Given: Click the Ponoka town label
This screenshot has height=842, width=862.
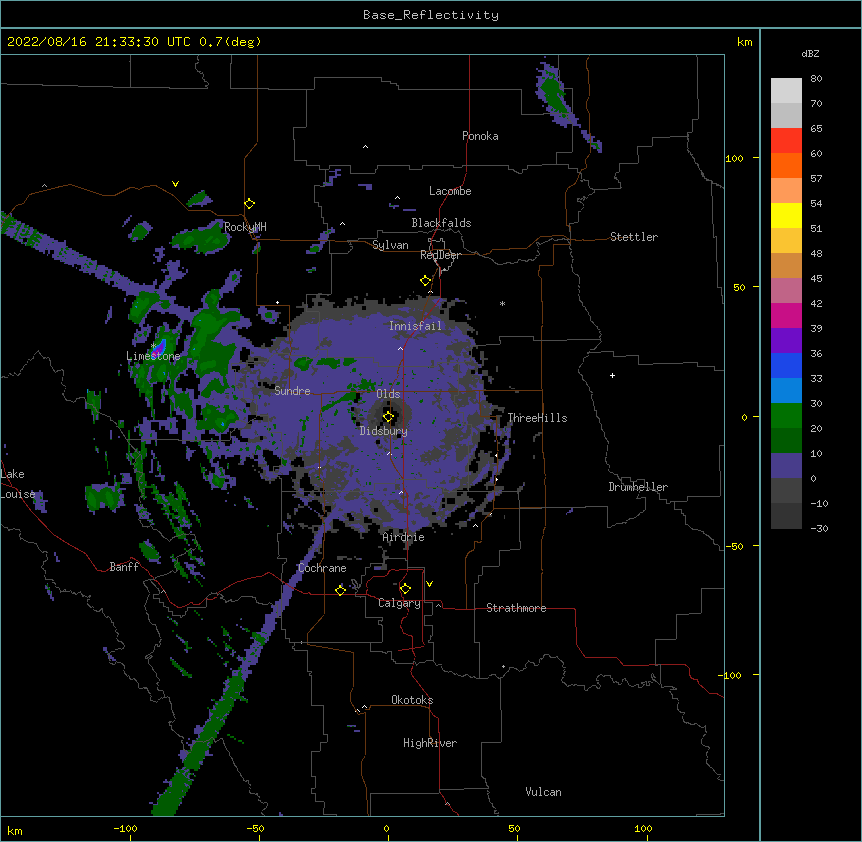Looking at the screenshot, I should click(480, 136).
